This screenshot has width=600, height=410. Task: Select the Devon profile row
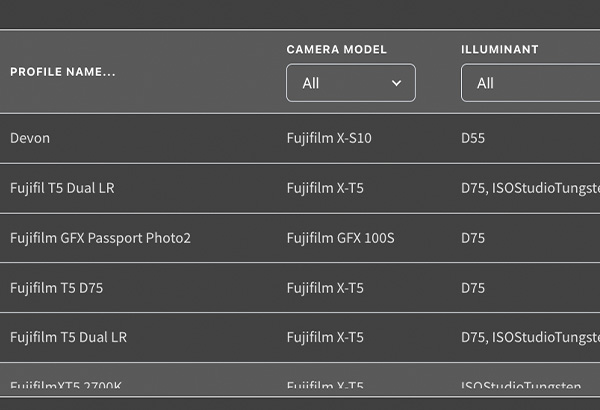click(300, 138)
